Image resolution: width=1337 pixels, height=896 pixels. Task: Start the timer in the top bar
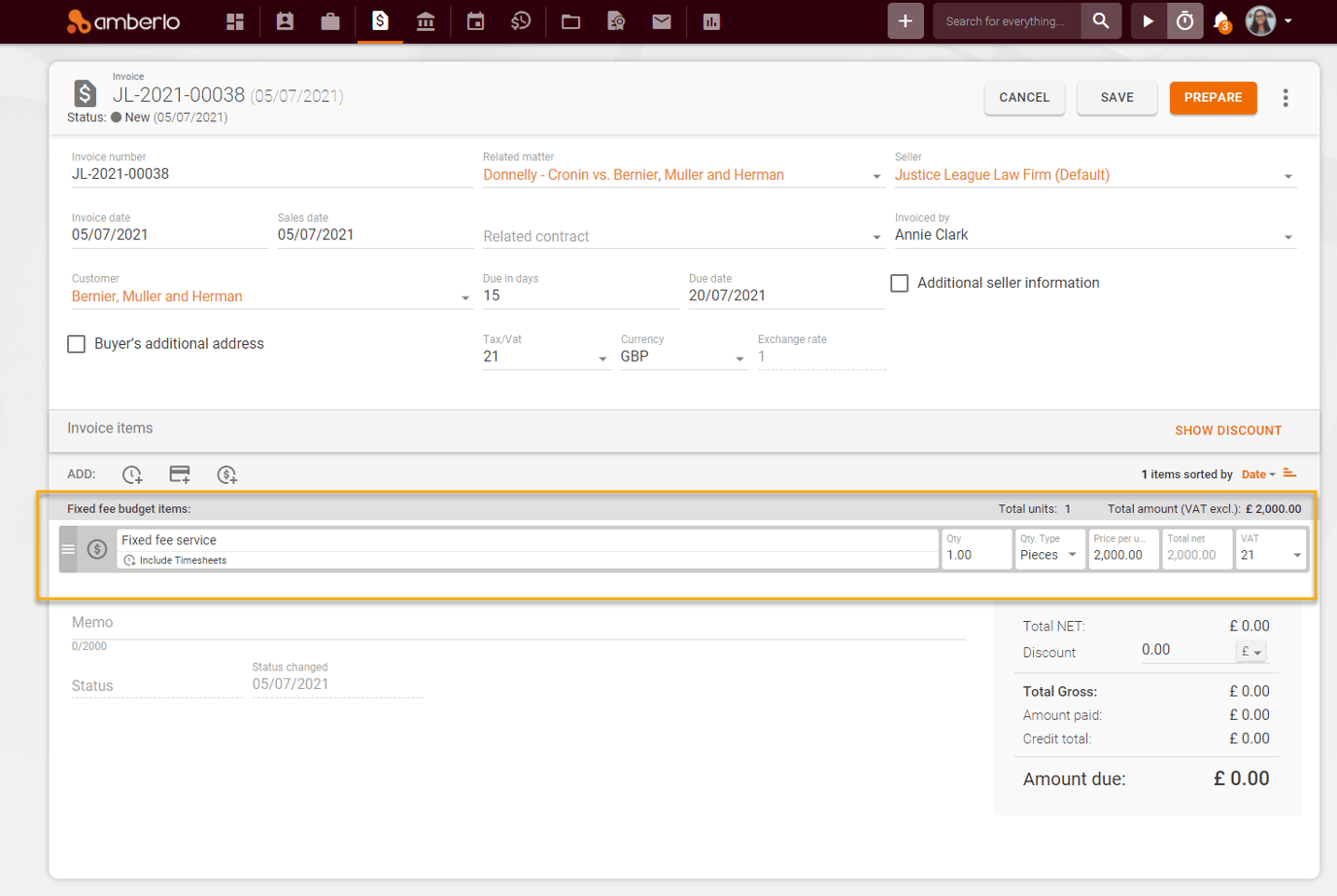(1148, 19)
